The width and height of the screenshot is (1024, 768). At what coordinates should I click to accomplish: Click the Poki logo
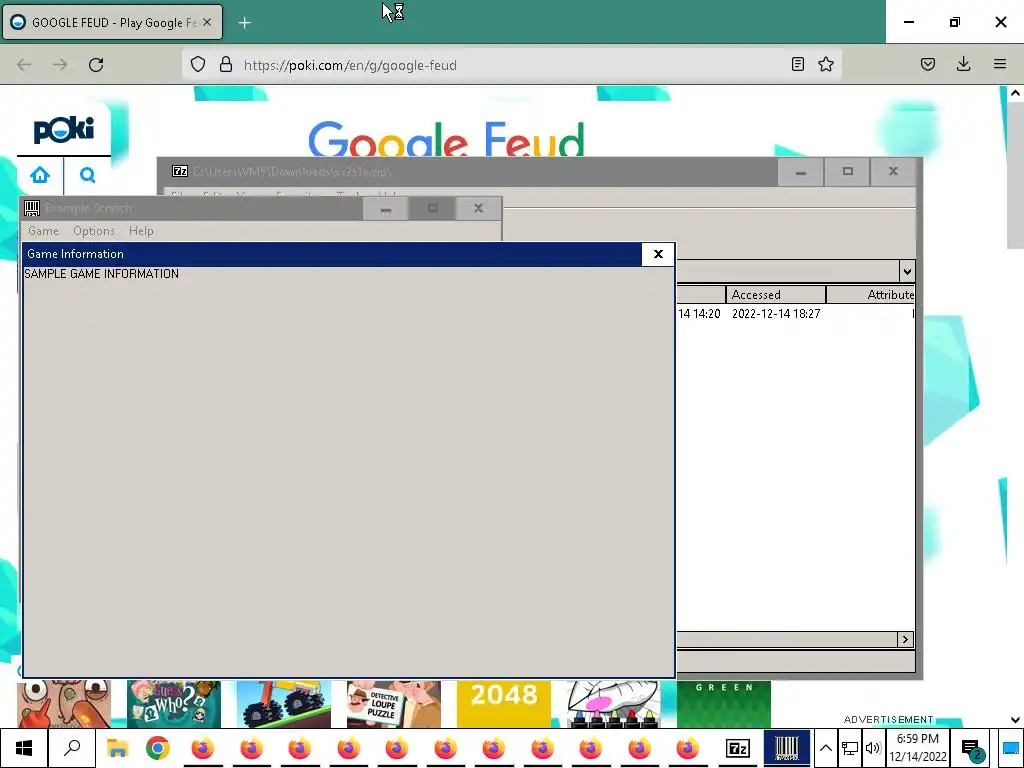63,129
